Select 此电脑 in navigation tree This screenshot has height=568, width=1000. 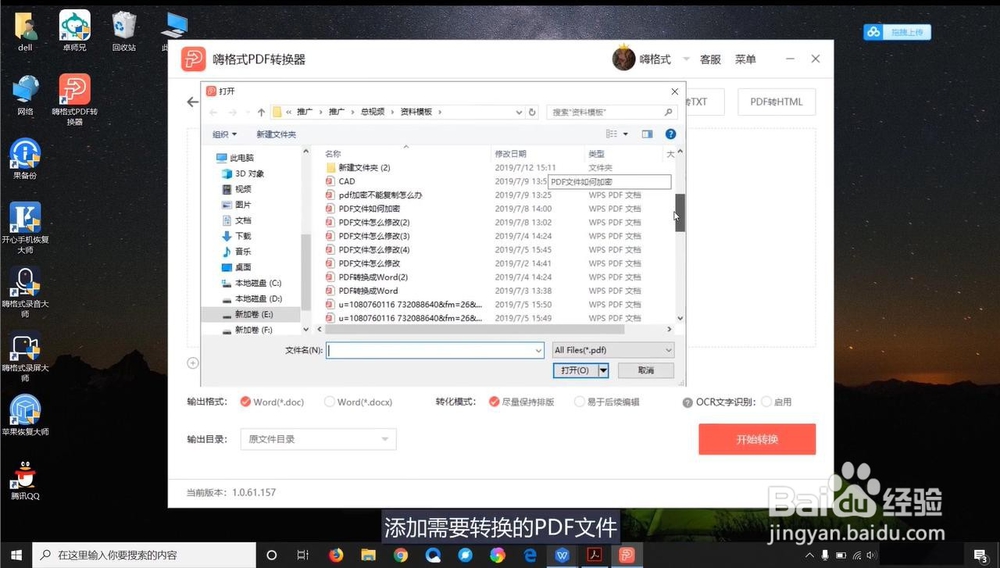(235, 157)
